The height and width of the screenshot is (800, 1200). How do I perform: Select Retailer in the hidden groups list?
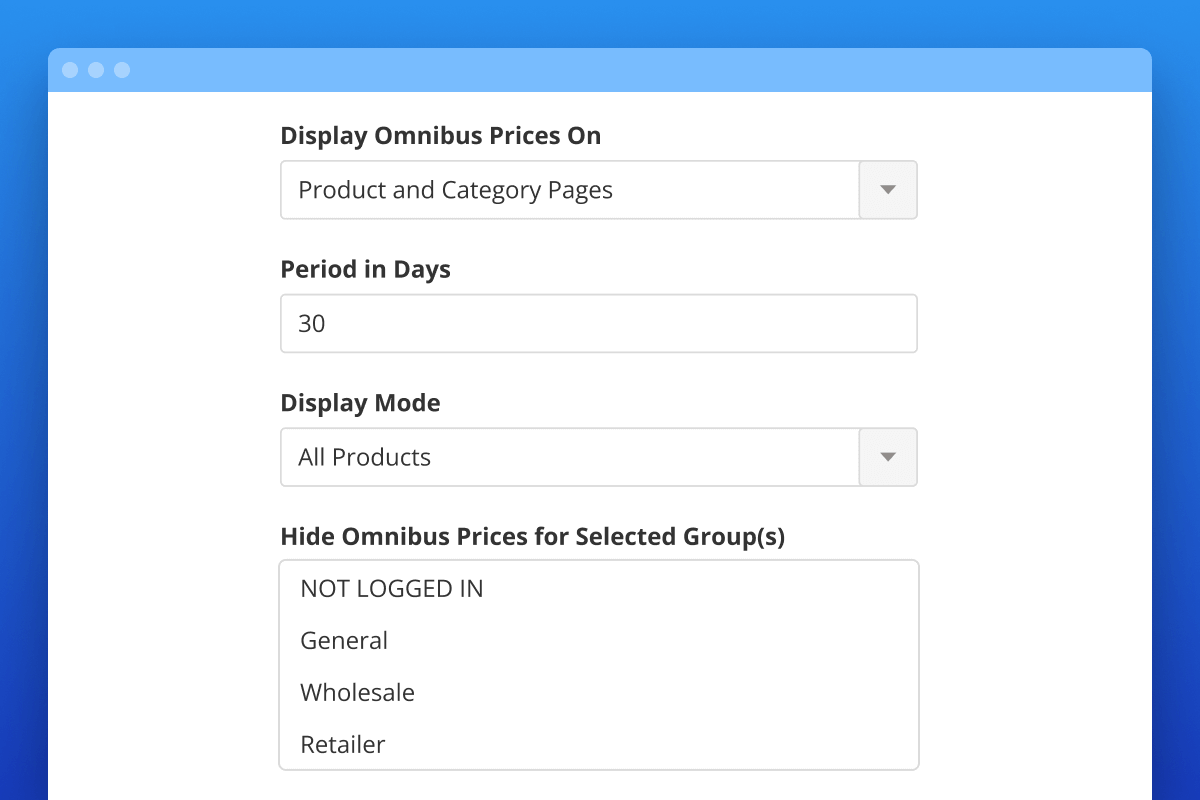(x=342, y=745)
